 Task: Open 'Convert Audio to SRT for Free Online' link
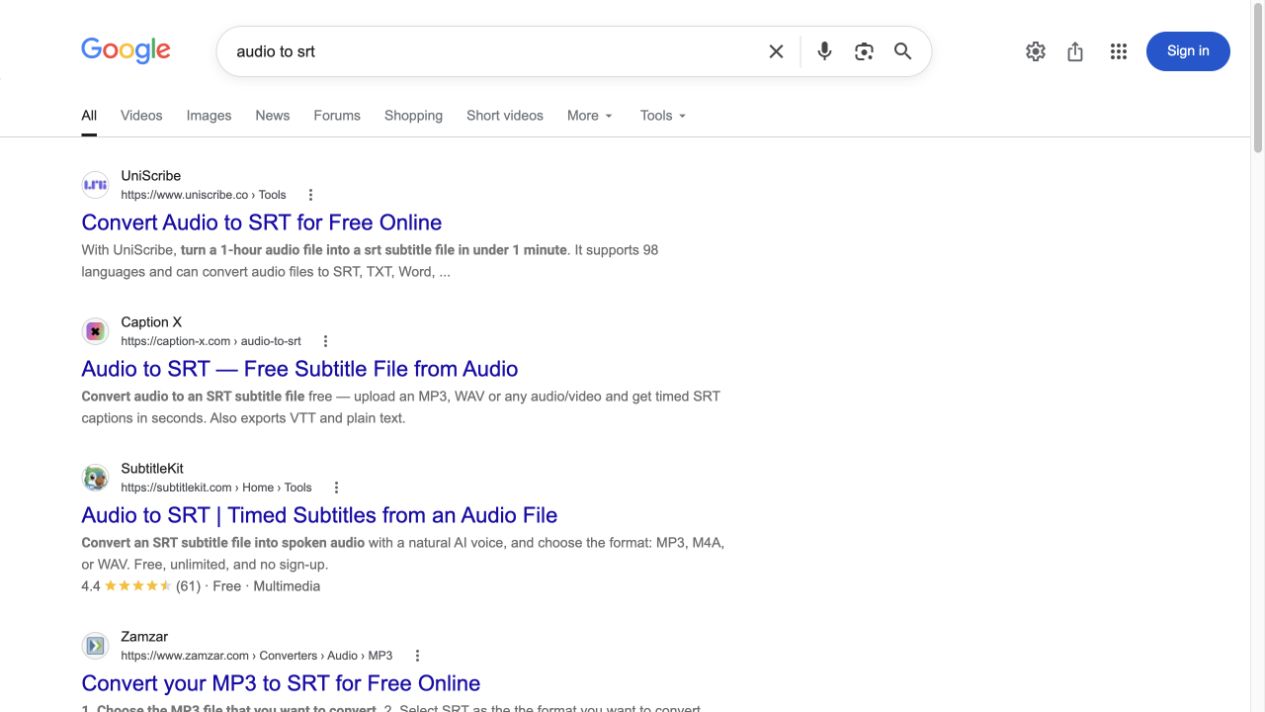261,222
